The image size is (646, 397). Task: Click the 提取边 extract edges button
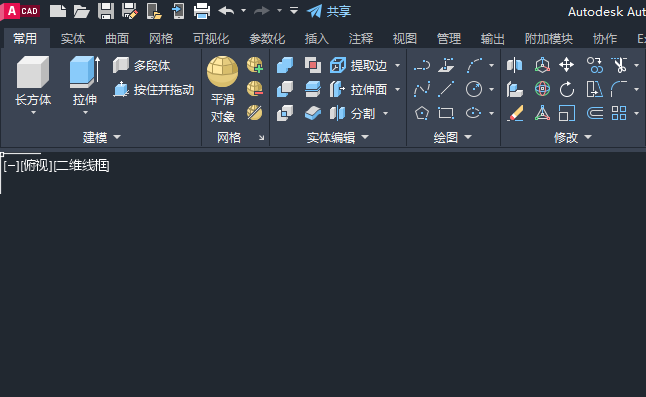pos(358,65)
